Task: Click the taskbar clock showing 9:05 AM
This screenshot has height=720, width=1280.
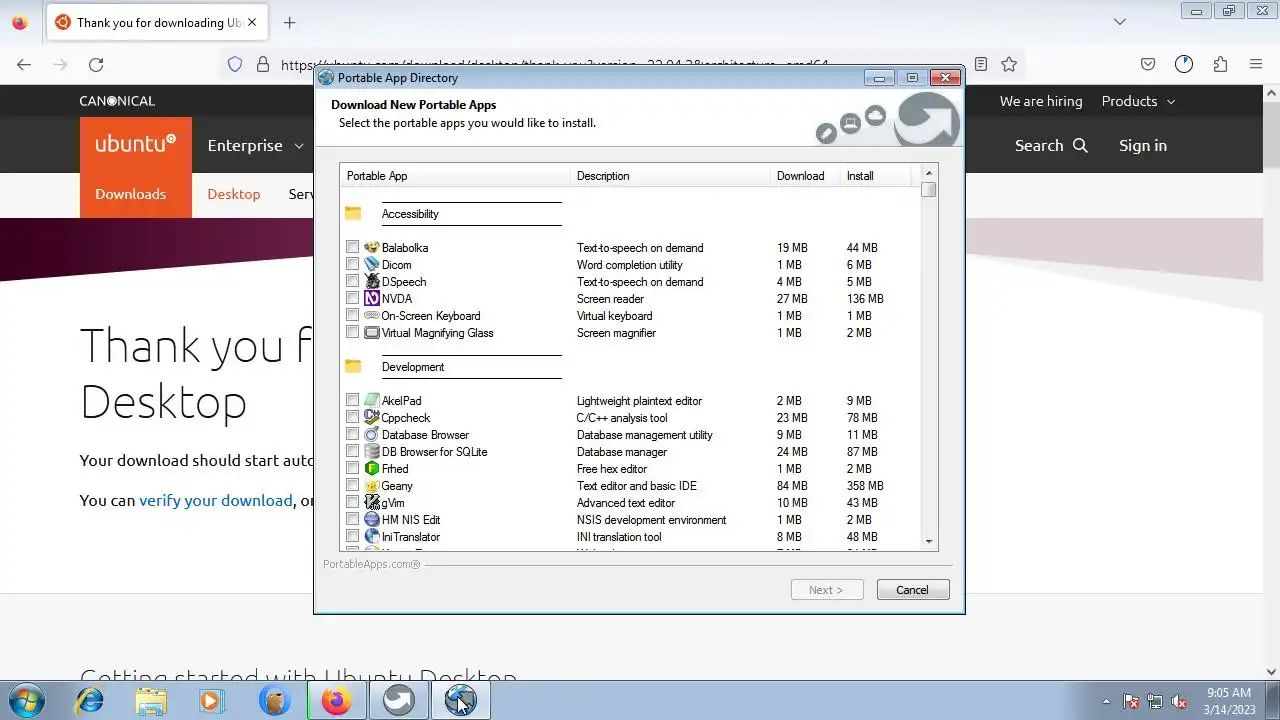Action: [1229, 701]
